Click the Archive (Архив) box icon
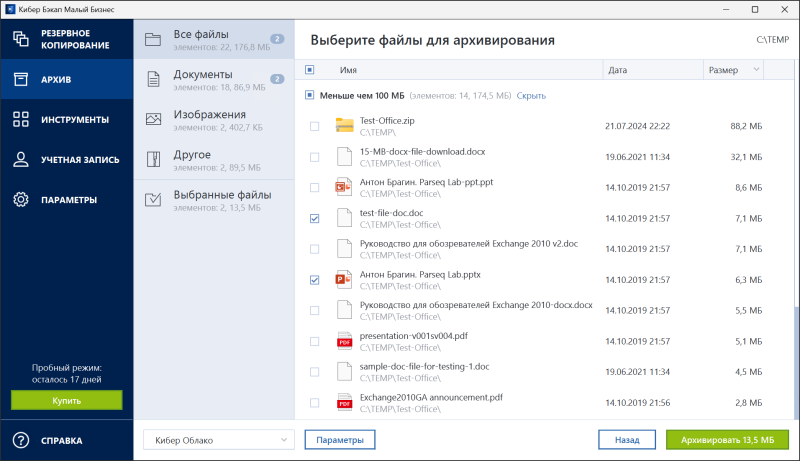The height and width of the screenshot is (461, 800). pos(20,79)
